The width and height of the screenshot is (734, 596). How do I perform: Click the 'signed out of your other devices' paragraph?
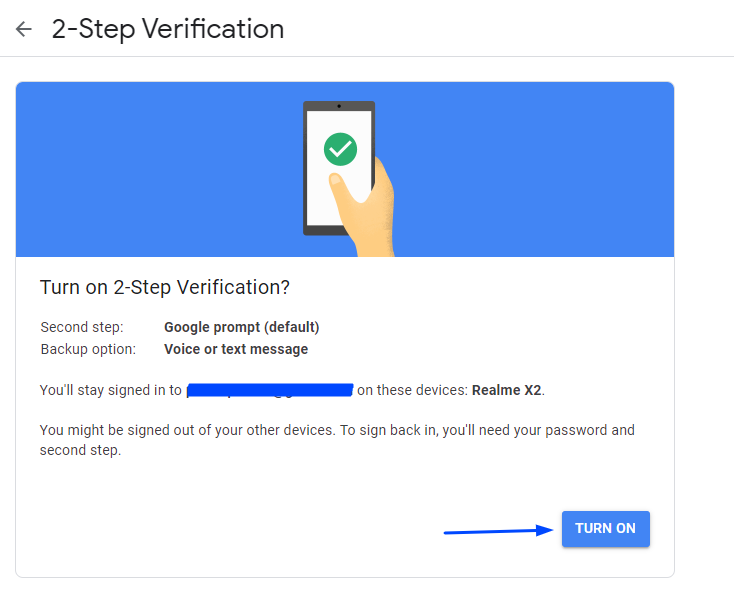tap(337, 440)
